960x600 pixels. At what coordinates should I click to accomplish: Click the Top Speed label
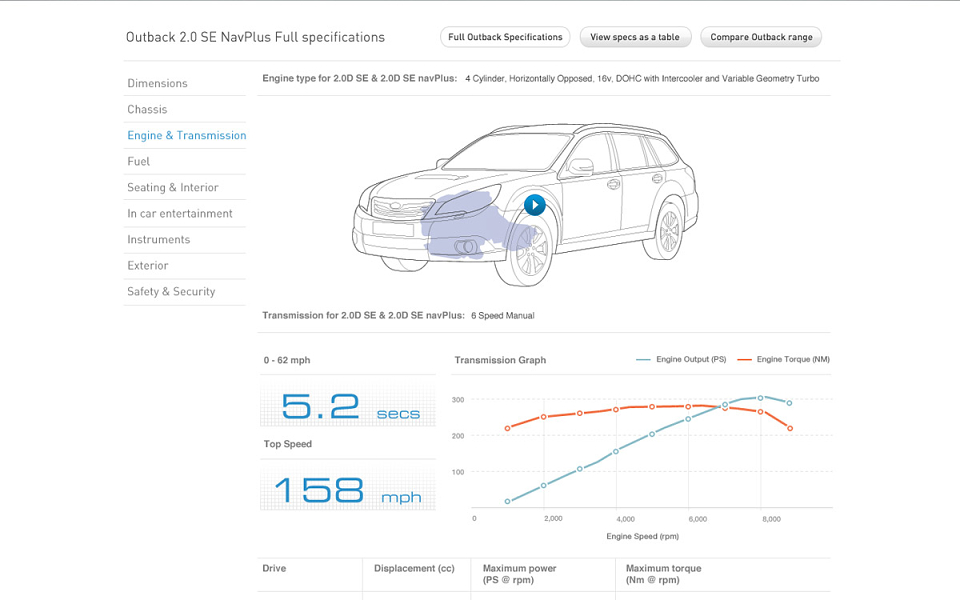(x=288, y=444)
